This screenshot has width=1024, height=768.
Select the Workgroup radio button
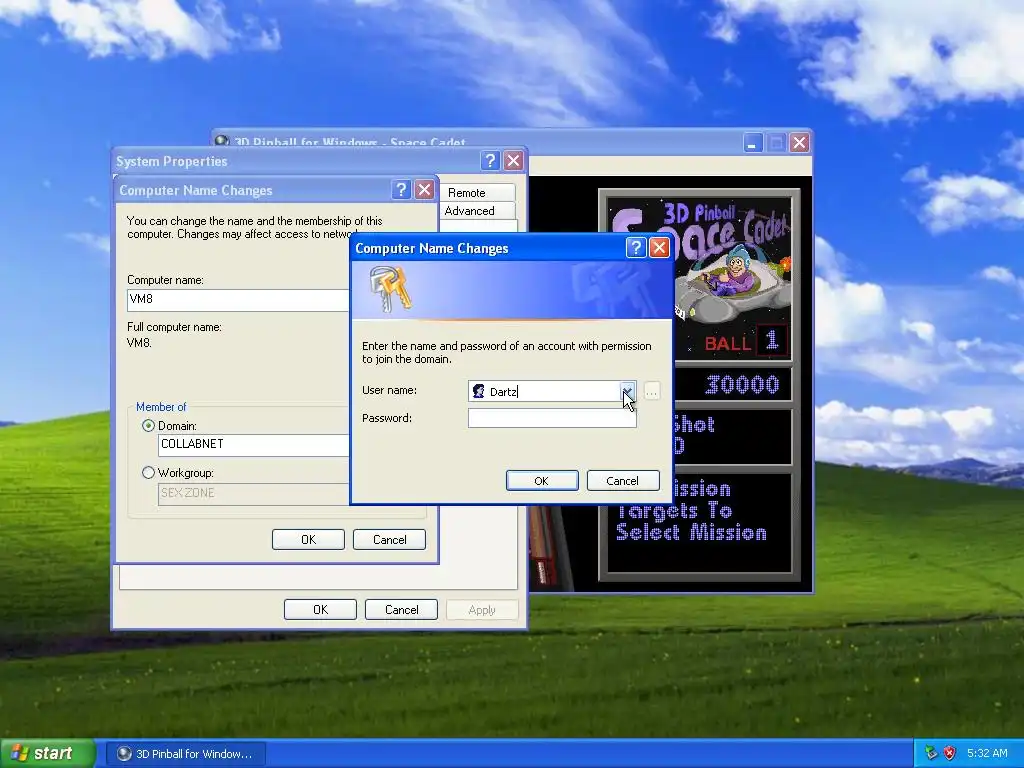pyautogui.click(x=148, y=473)
